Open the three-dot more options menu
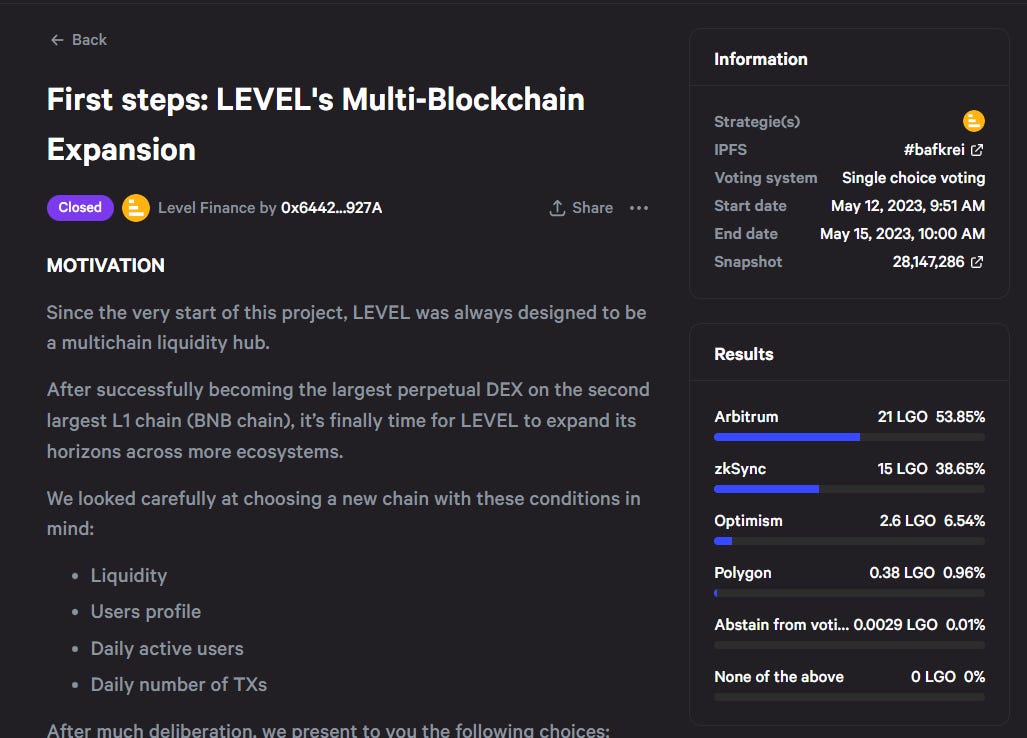 click(639, 208)
